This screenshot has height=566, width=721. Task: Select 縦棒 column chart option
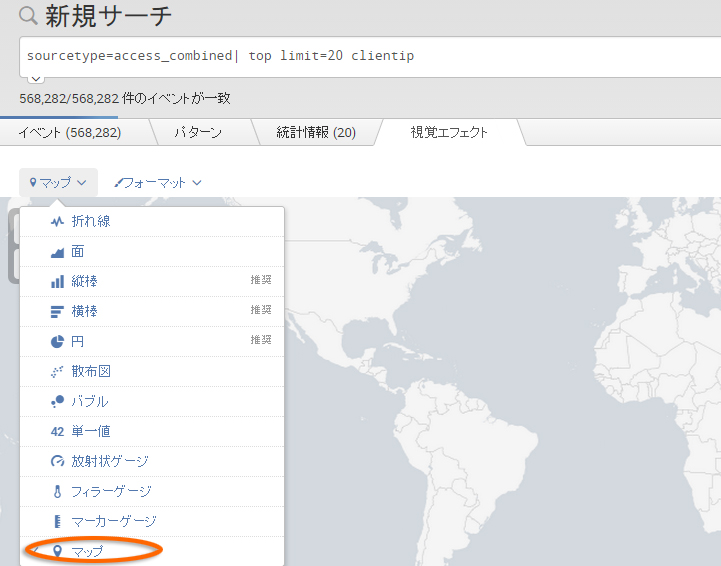[x=152, y=281]
